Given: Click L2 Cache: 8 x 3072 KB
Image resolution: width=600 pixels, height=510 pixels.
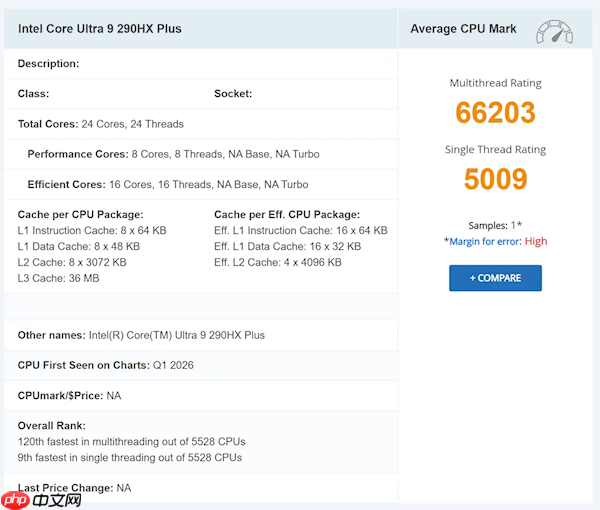Looking at the screenshot, I should [x=72, y=262].
